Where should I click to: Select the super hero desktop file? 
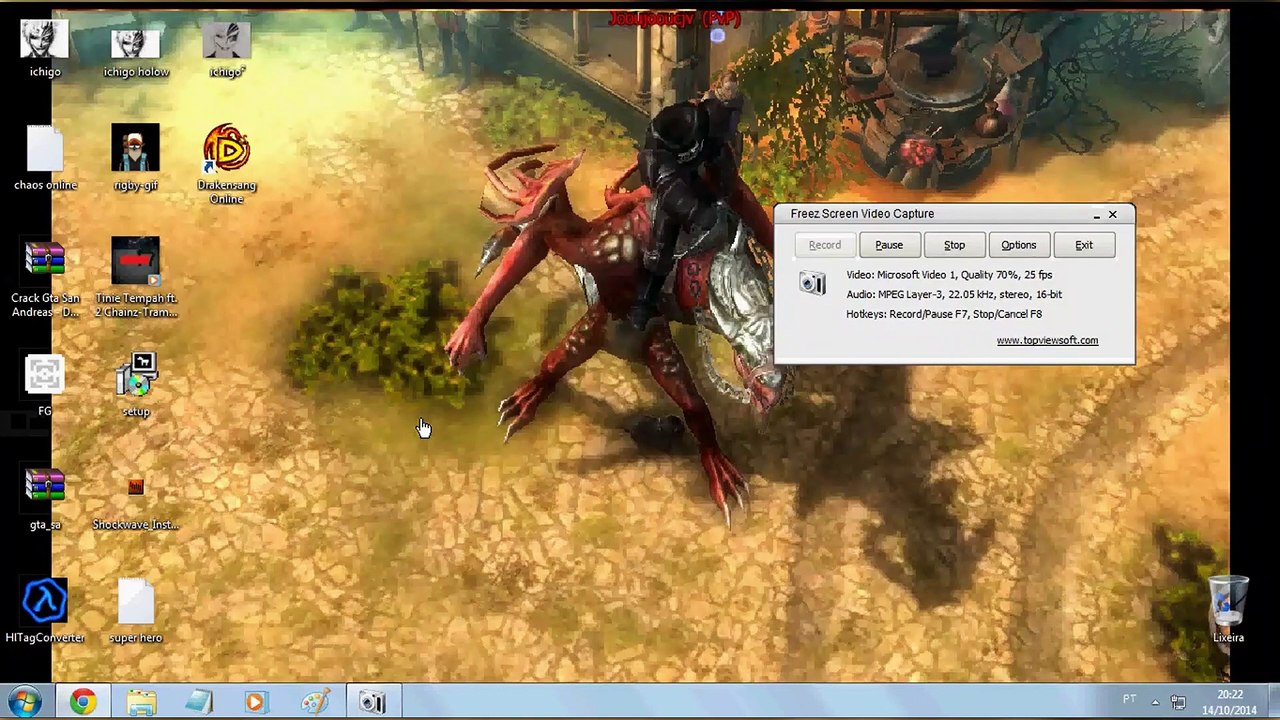136,611
